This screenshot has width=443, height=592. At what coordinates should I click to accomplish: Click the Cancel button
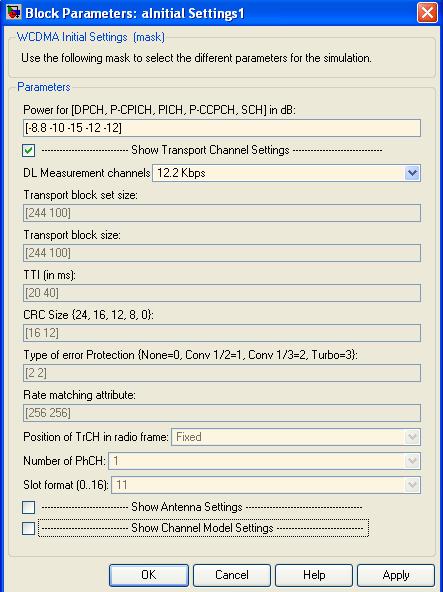[x=232, y=575]
